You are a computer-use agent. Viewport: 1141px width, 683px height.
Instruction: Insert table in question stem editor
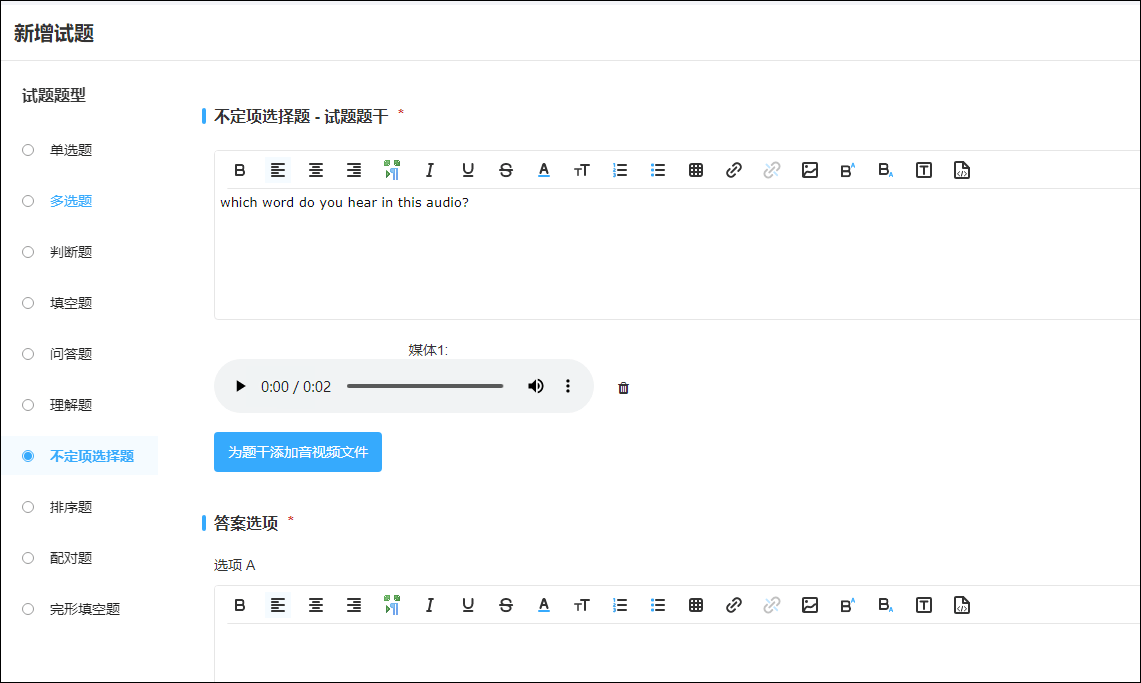696,170
